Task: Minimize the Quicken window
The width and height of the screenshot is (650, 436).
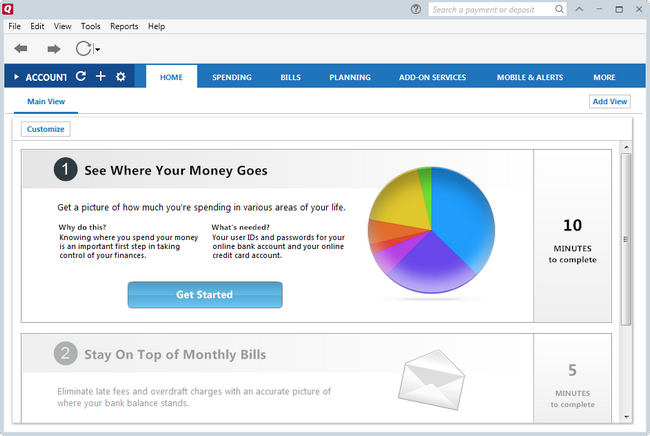Action: tap(599, 9)
